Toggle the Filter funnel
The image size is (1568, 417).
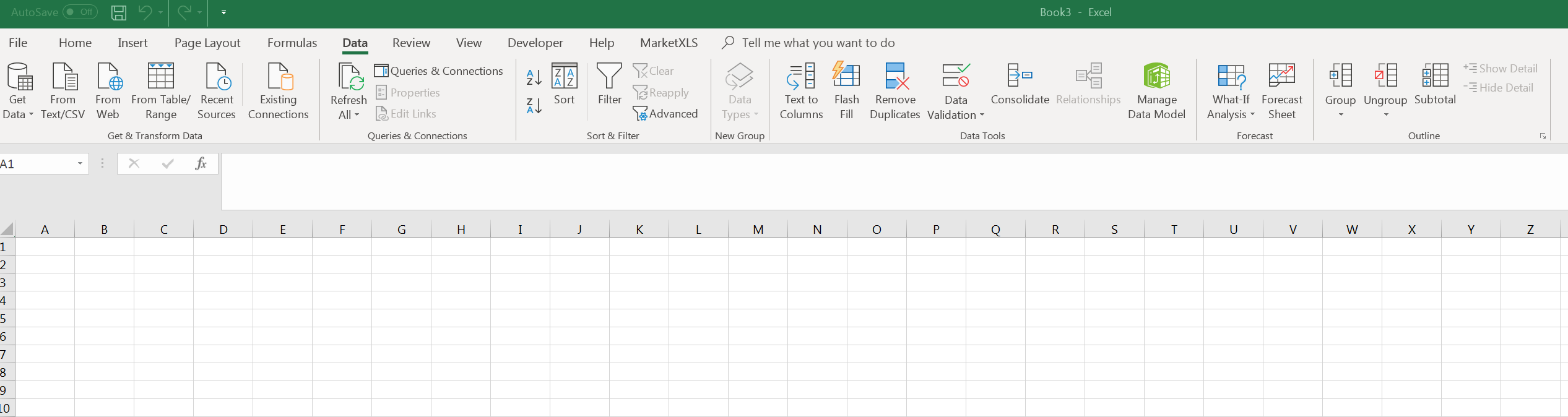[x=609, y=84]
